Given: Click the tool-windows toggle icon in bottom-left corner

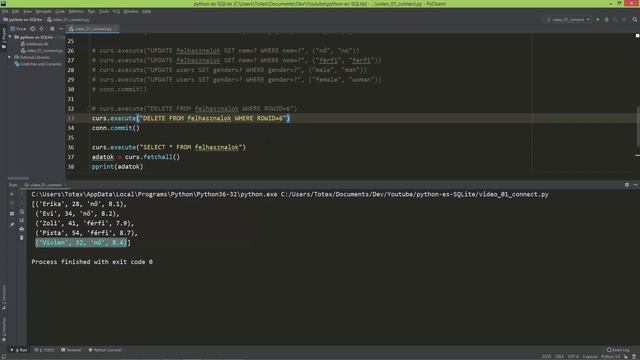Looking at the screenshot, I should [3, 357].
